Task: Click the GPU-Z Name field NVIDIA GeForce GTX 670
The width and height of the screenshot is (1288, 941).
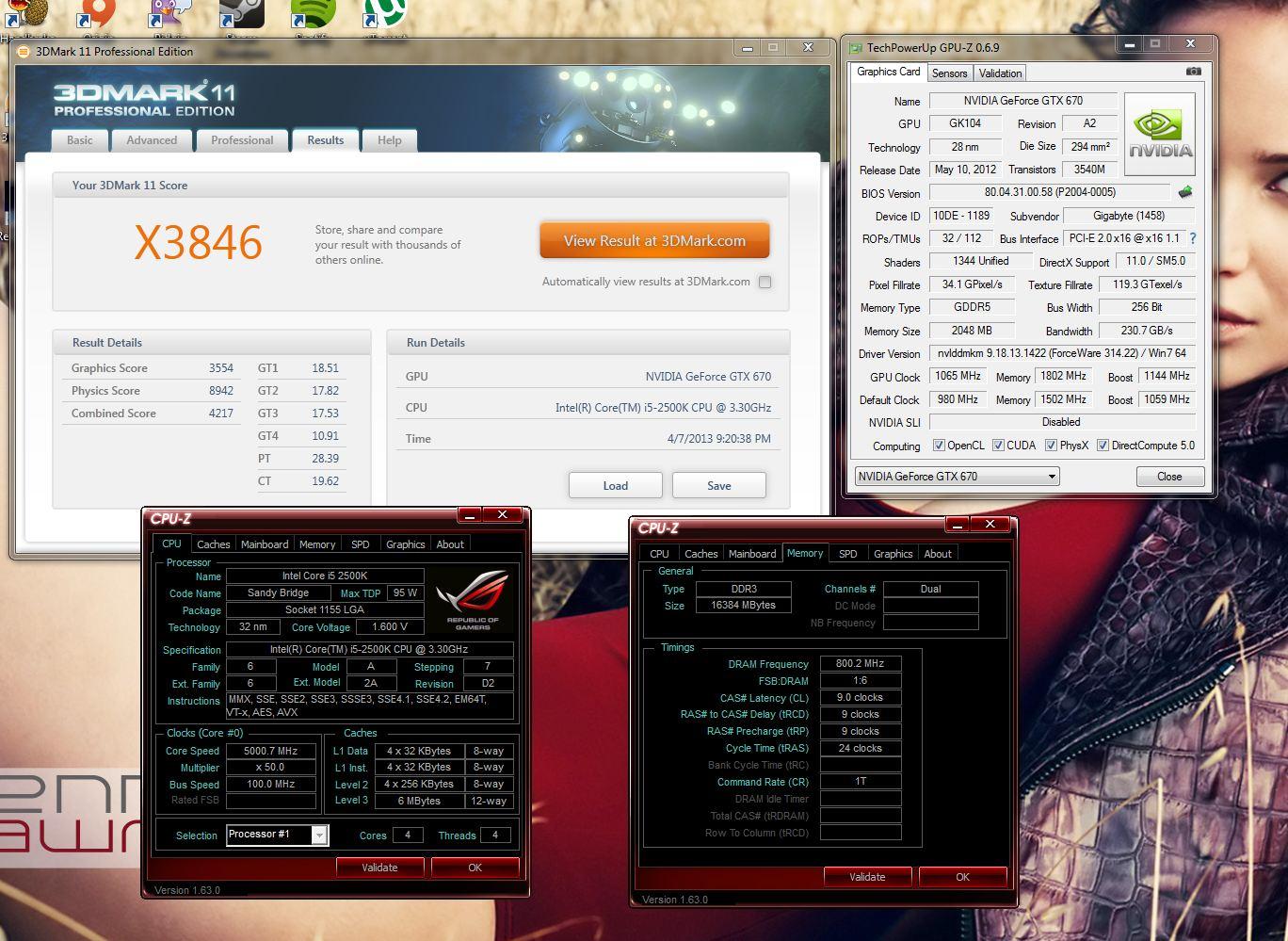Action: click(1022, 101)
